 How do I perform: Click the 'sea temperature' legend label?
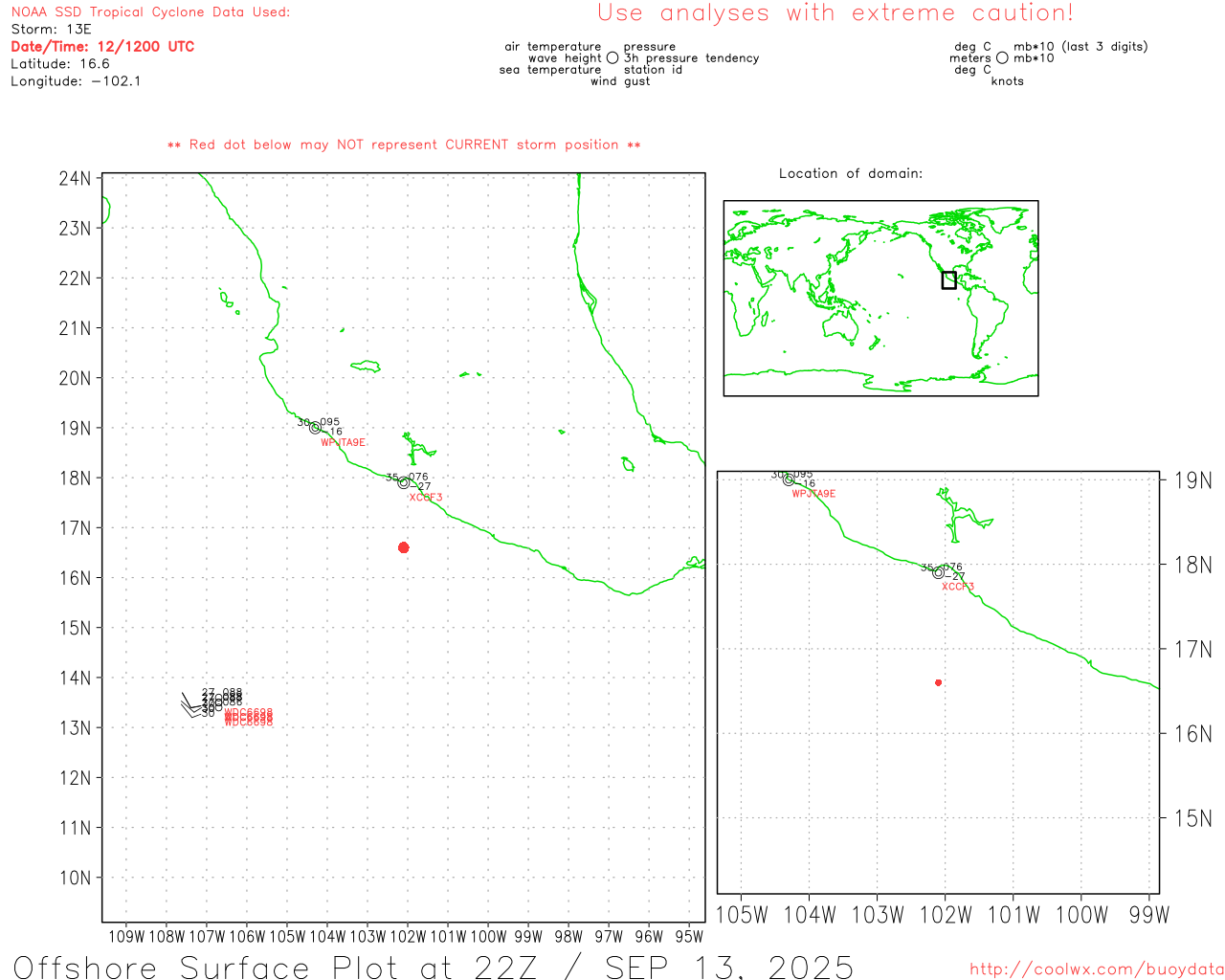(550, 70)
